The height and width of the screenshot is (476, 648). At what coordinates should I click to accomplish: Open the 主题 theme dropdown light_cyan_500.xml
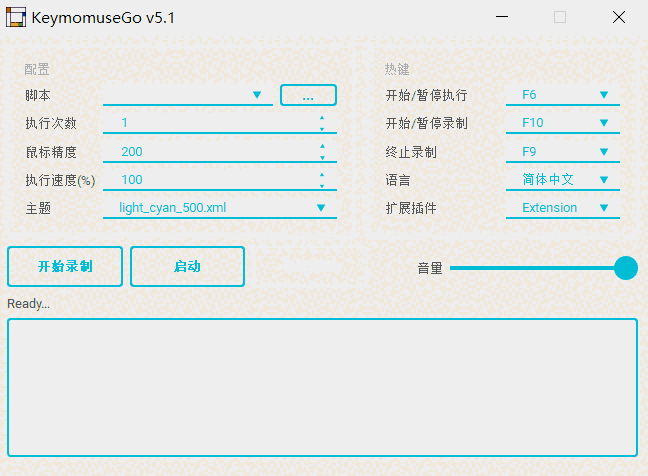(220, 208)
